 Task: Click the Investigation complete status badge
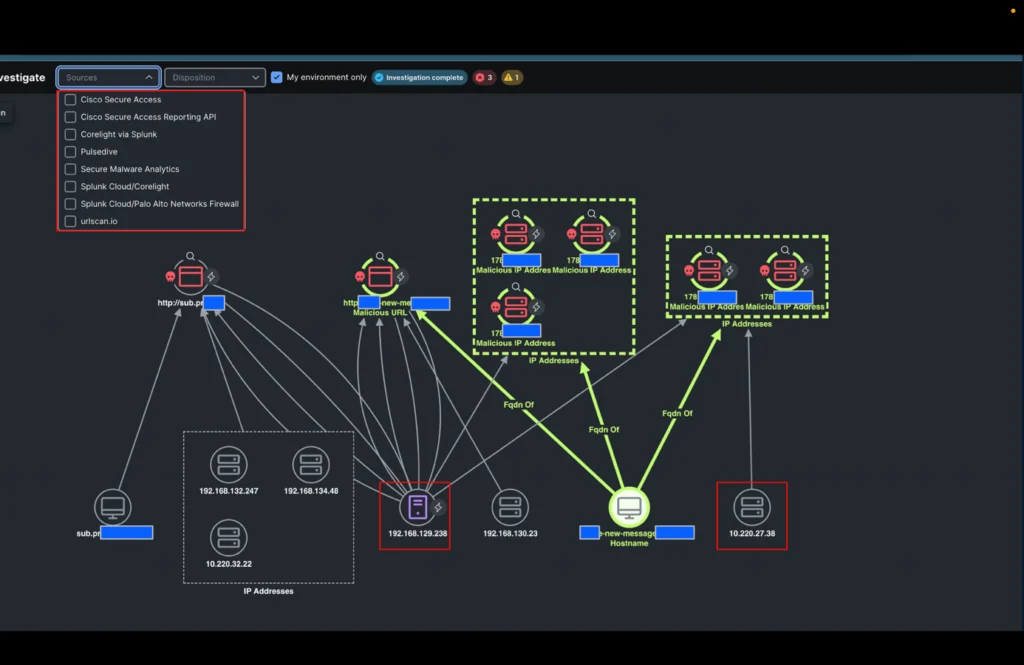pyautogui.click(x=419, y=77)
